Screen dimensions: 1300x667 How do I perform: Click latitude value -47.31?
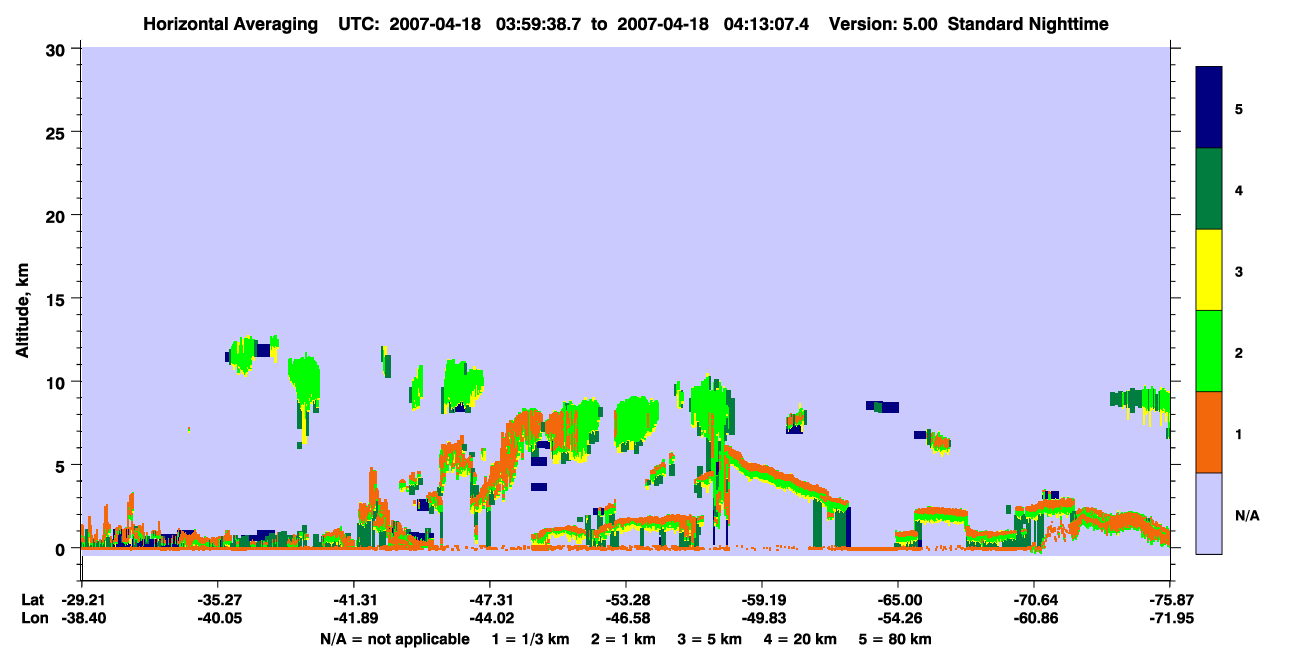[x=489, y=600]
